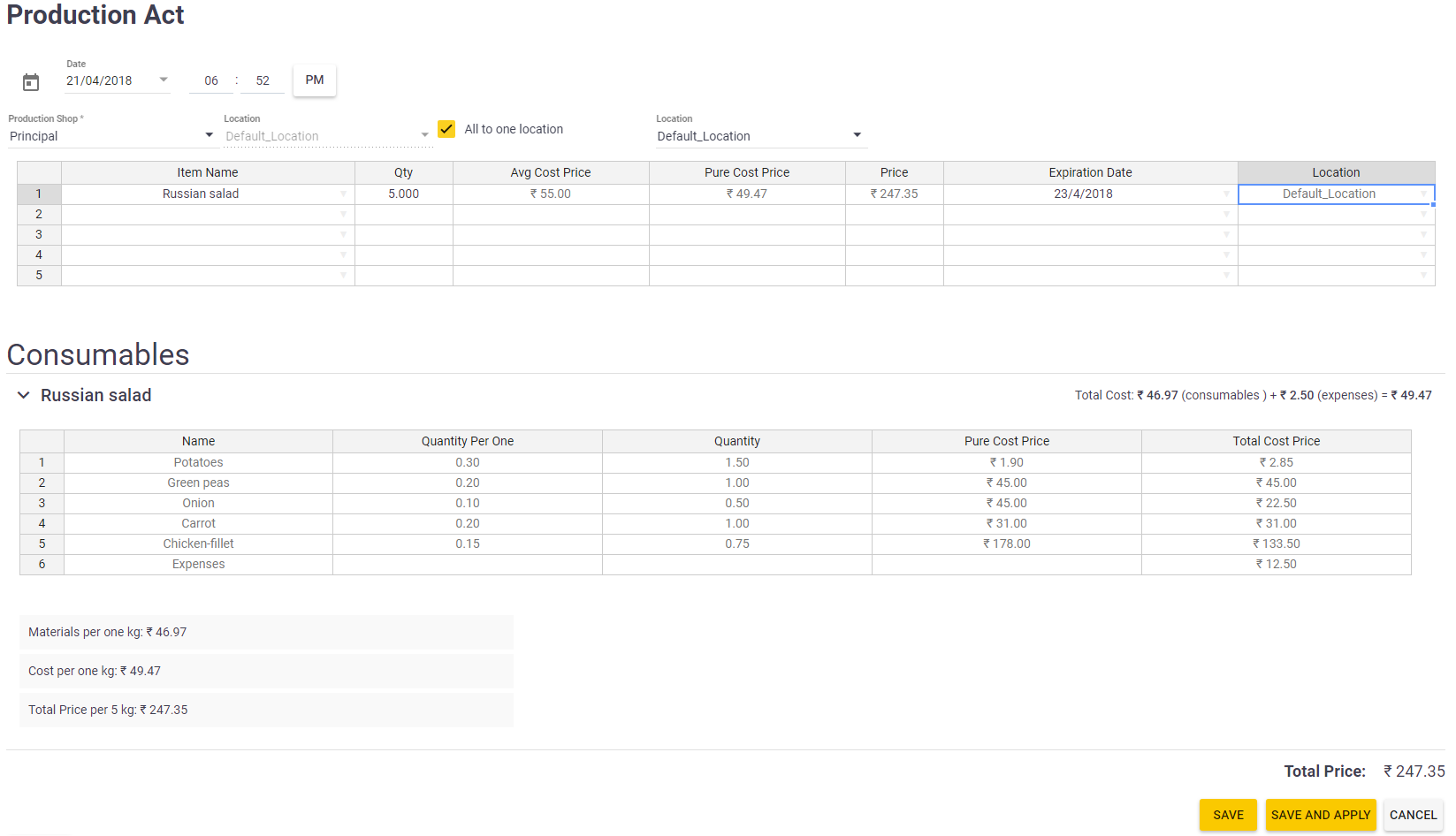Image resolution: width=1456 pixels, height=836 pixels.
Task: Uncheck All to one location checkbox
Action: click(x=446, y=129)
